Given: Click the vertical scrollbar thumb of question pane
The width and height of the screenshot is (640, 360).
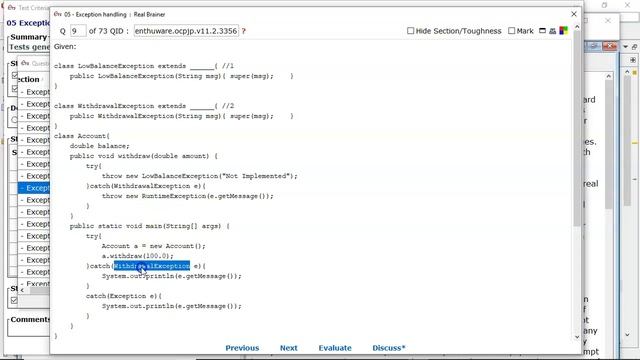Looking at the screenshot, I should pyautogui.click(x=577, y=129).
